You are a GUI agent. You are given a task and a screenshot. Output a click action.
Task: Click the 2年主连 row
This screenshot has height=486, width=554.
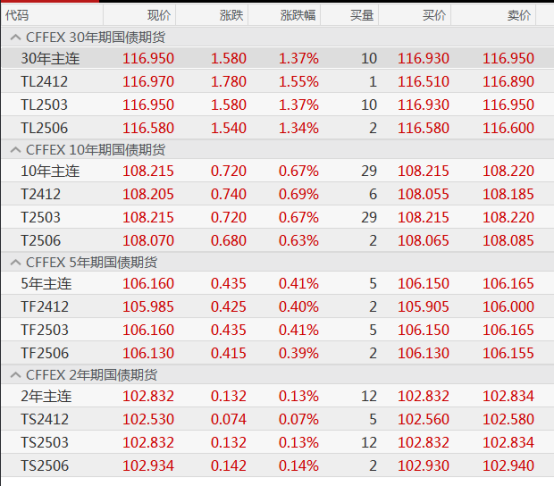pyautogui.click(x=277, y=396)
